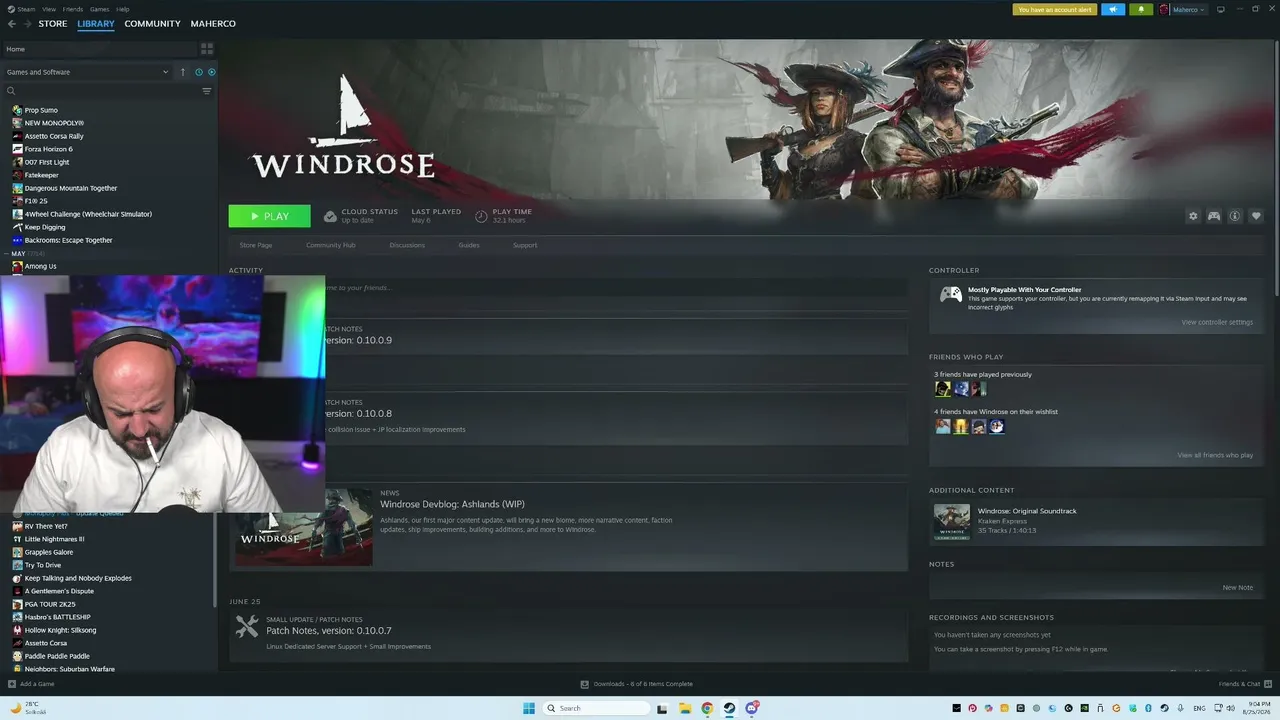This screenshot has height=720, width=1280.
Task: Toggle the ready-to-play filter icon
Action: (x=211, y=72)
